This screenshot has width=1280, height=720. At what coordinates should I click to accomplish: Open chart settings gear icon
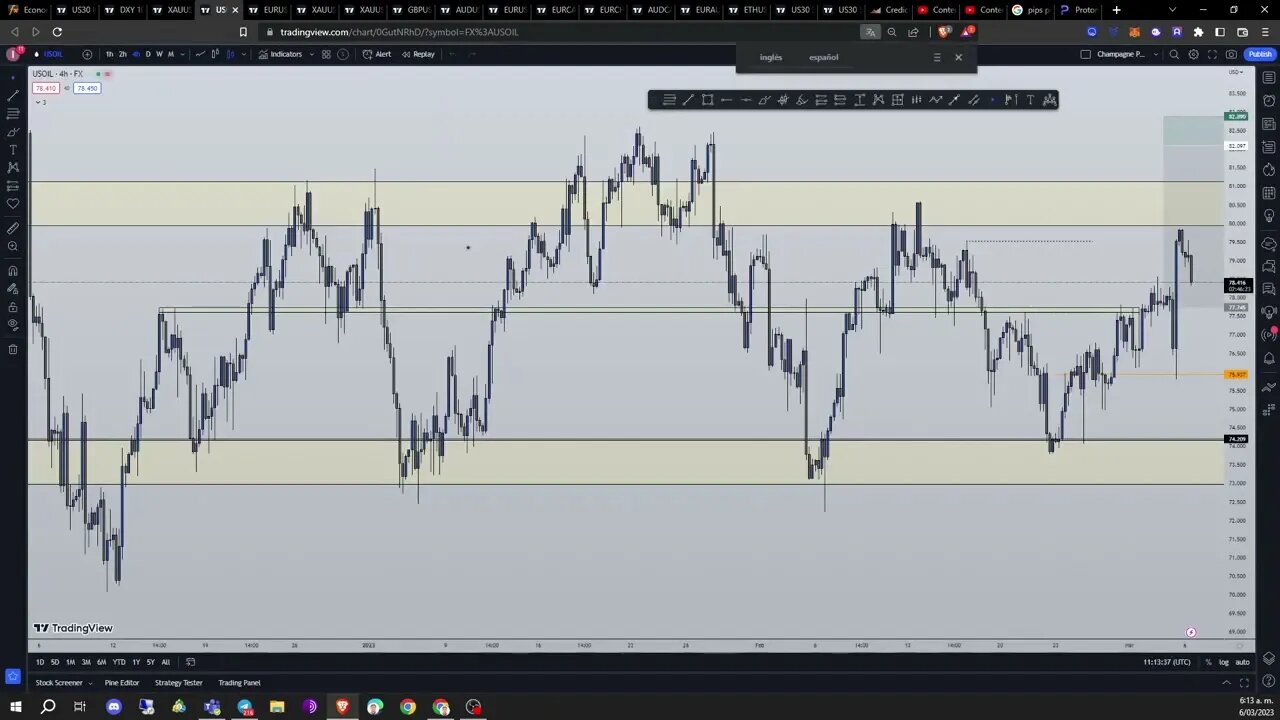pos(1193,54)
